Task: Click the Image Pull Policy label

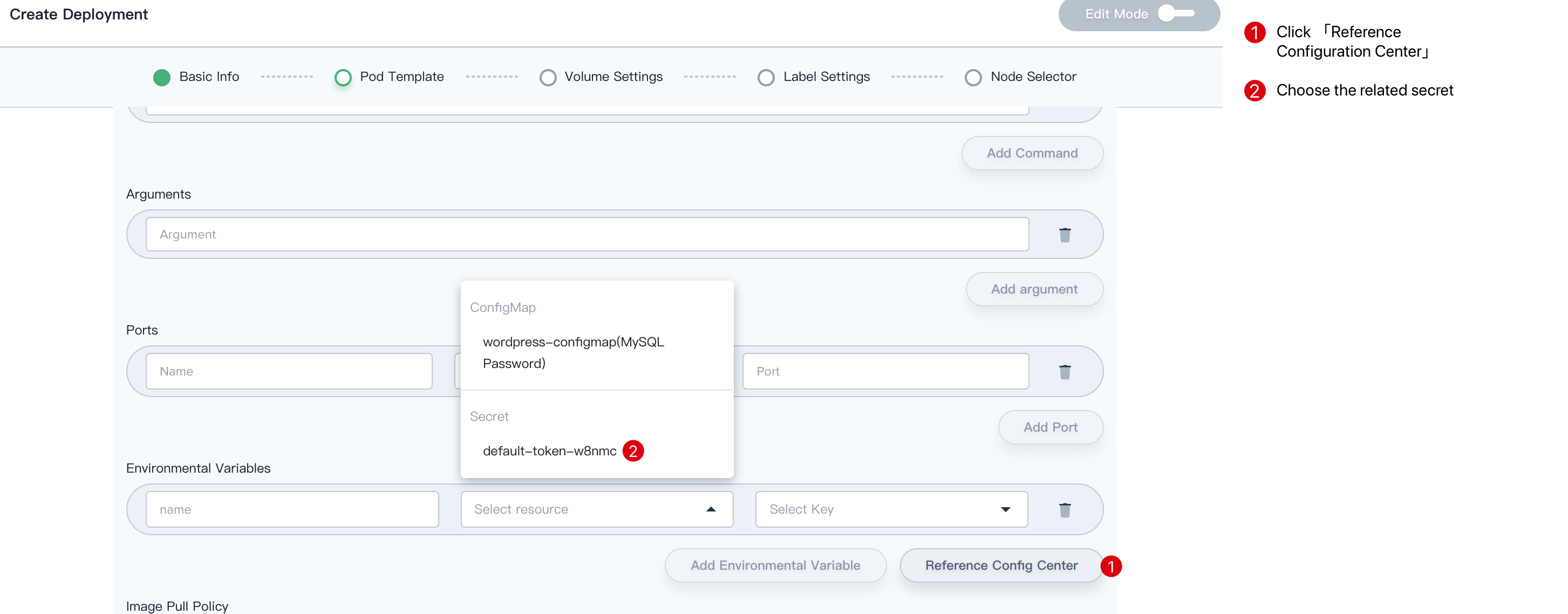Action: point(176,606)
